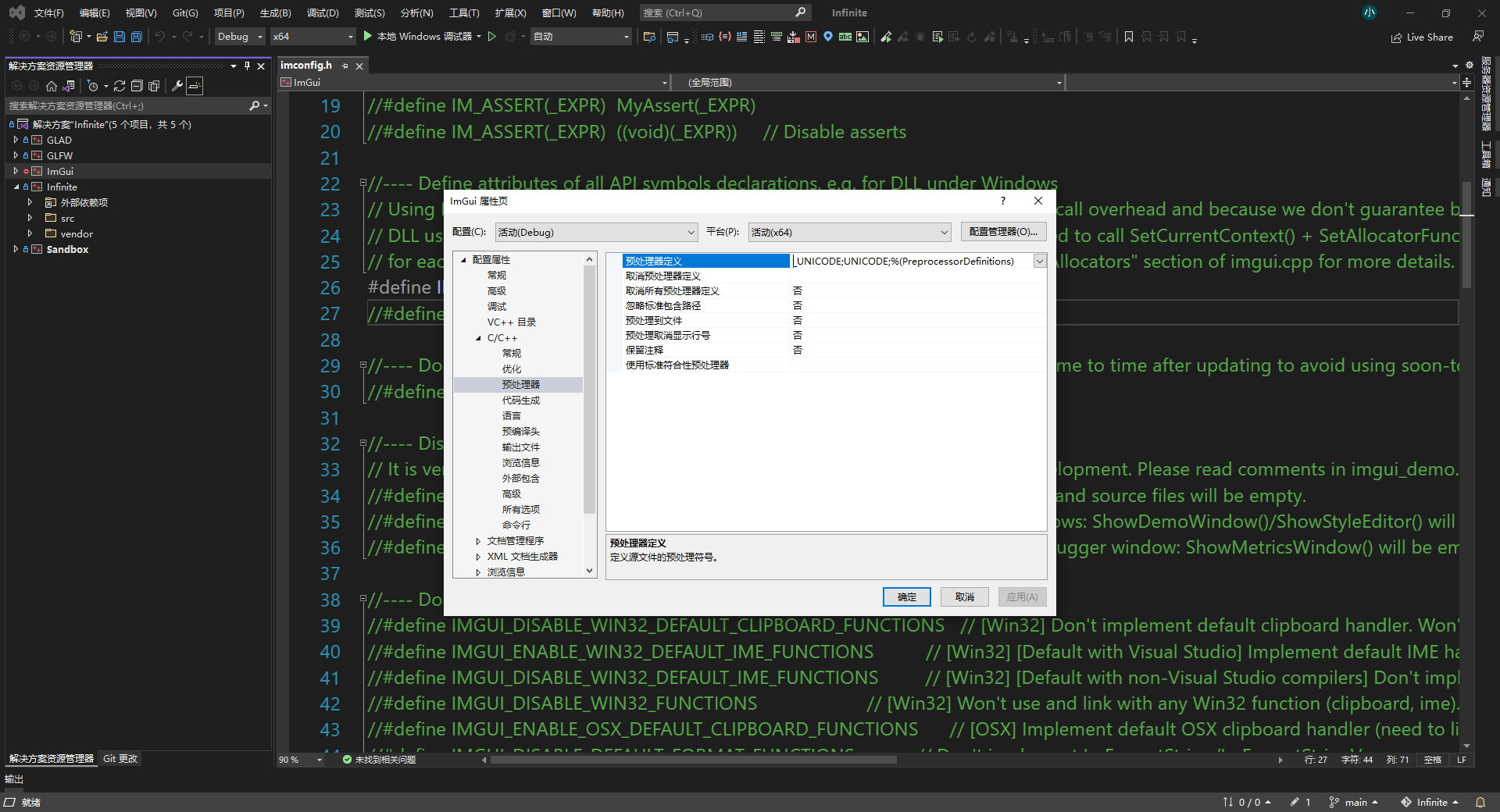This screenshot has height=812, width=1500.
Task: Select 代码生成 in properties tree
Action: (x=520, y=401)
